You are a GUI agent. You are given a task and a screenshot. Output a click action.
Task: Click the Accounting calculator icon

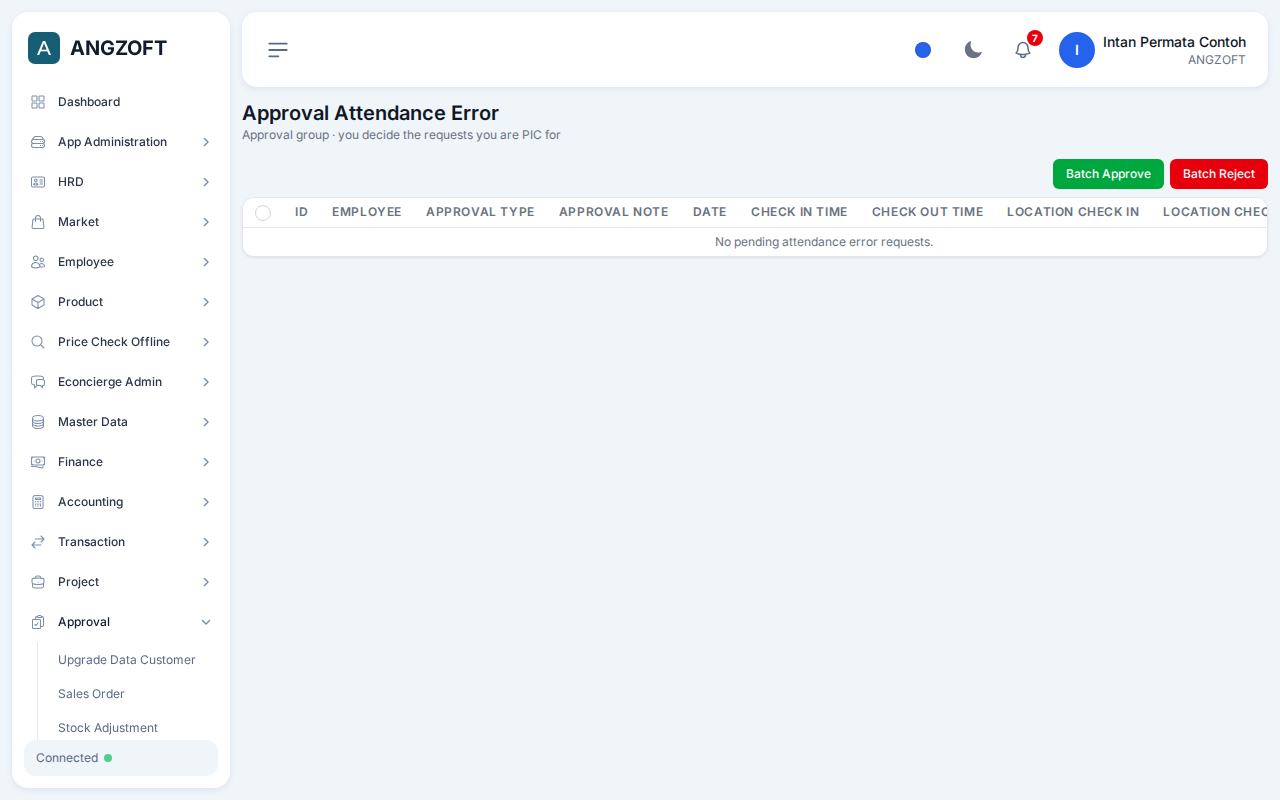(x=38, y=502)
